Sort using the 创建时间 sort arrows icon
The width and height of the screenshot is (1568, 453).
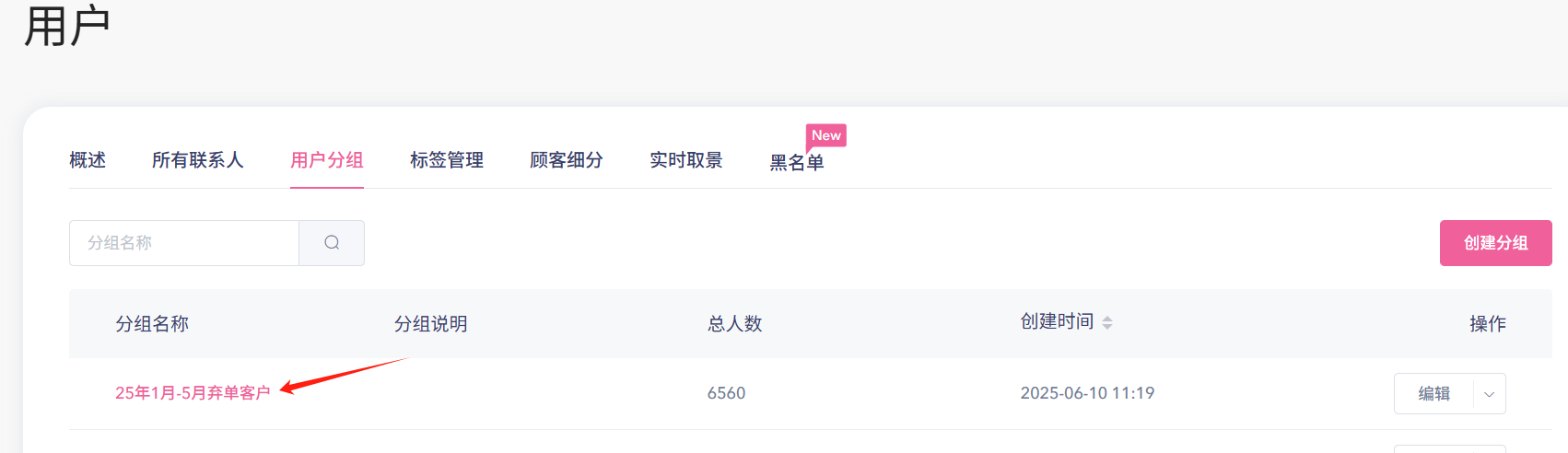(x=1107, y=322)
